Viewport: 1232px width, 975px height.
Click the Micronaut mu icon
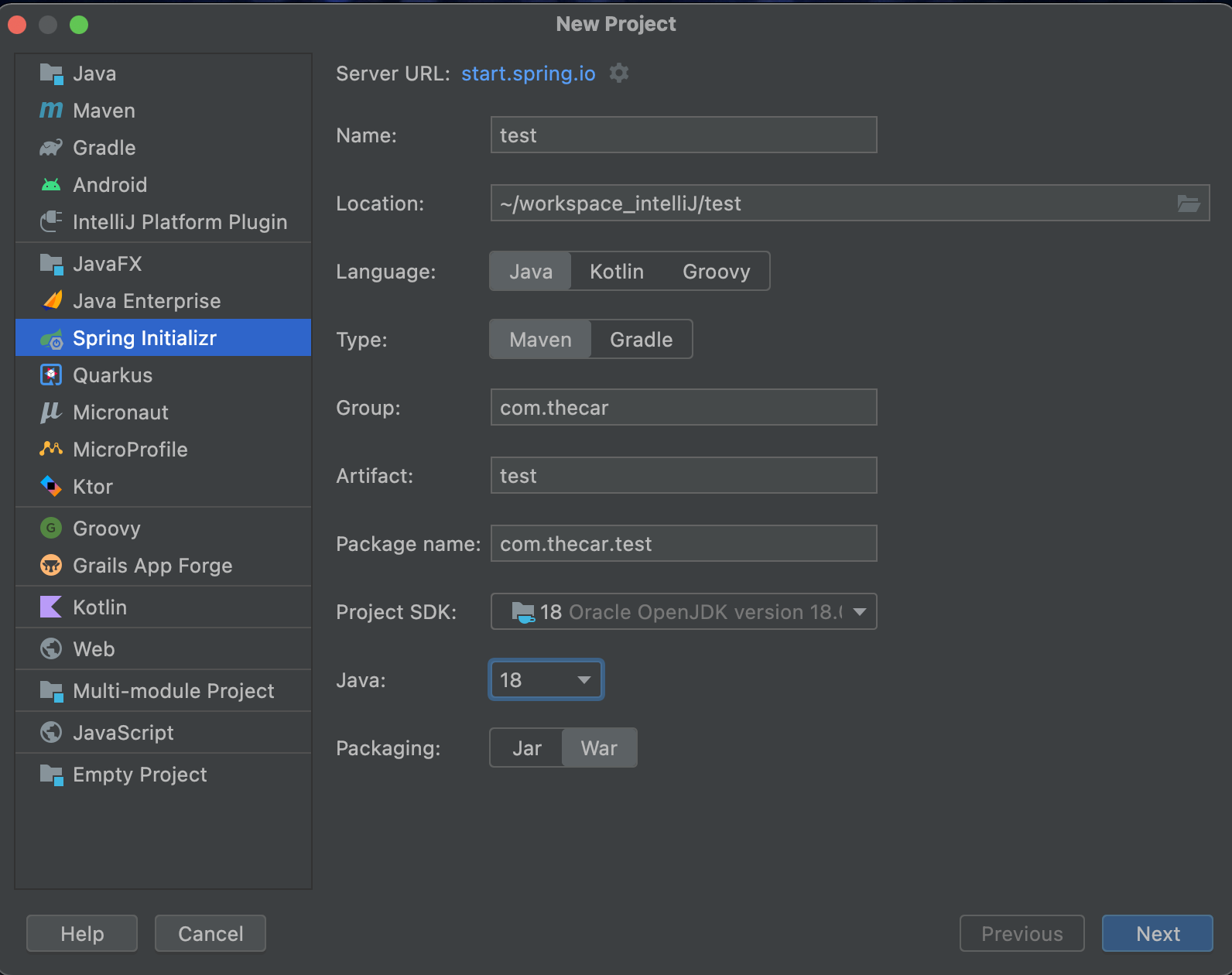click(51, 412)
